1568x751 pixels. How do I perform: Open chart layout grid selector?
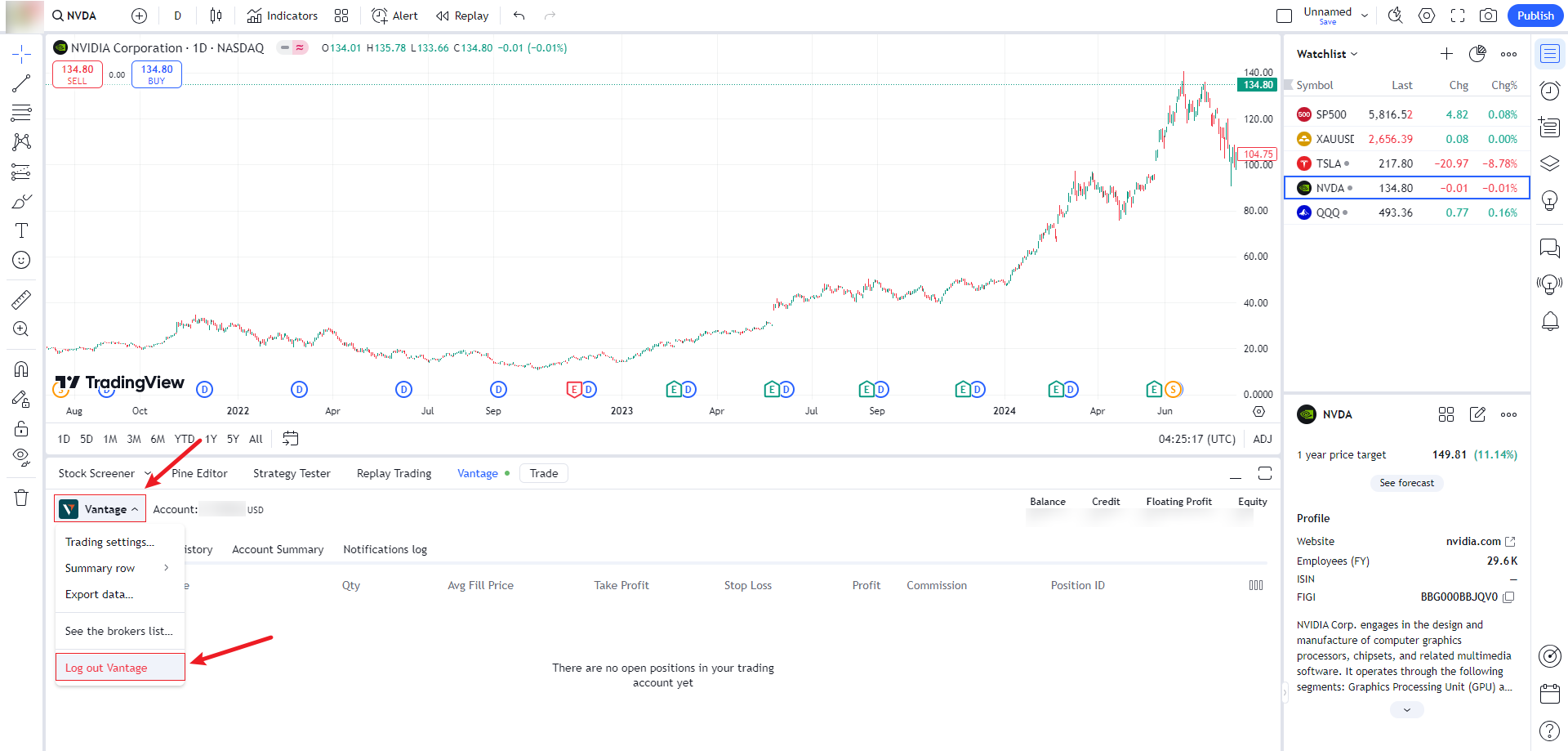341,16
